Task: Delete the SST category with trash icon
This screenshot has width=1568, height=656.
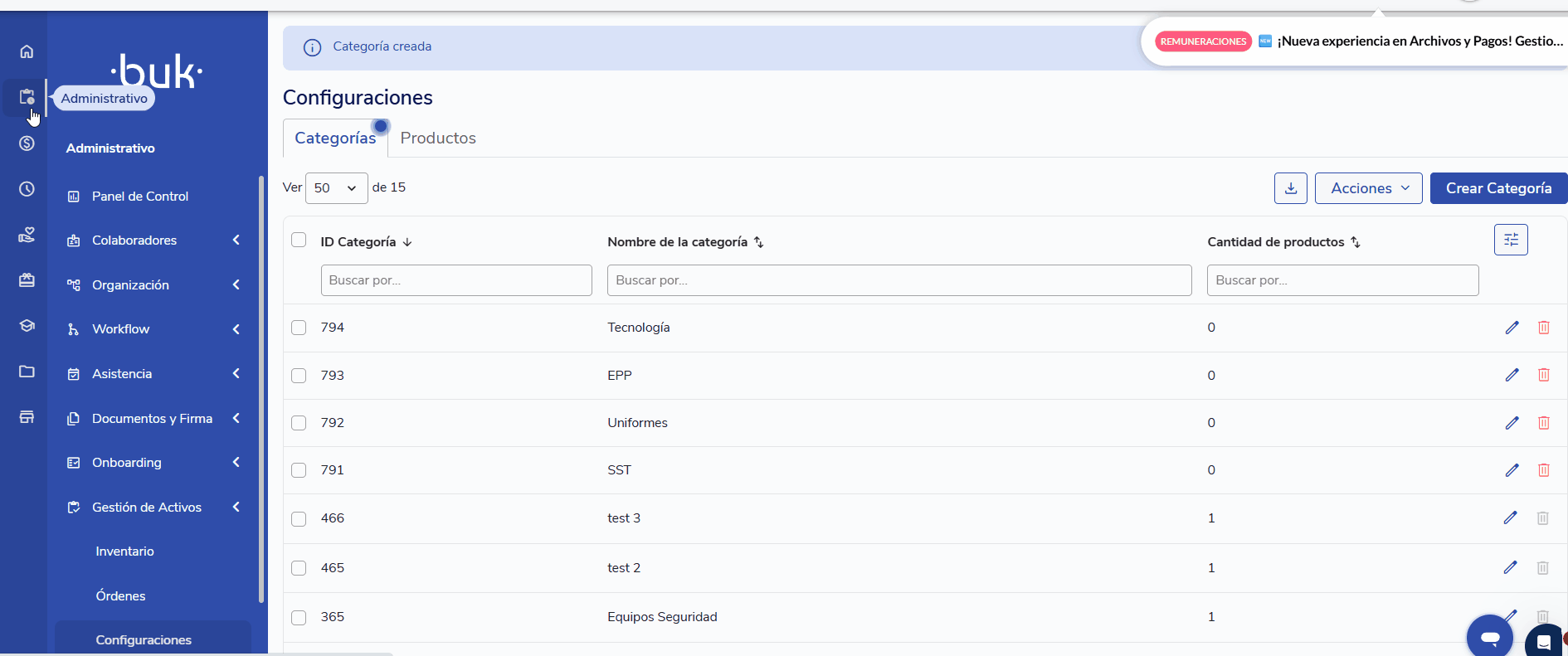Action: tap(1543, 470)
